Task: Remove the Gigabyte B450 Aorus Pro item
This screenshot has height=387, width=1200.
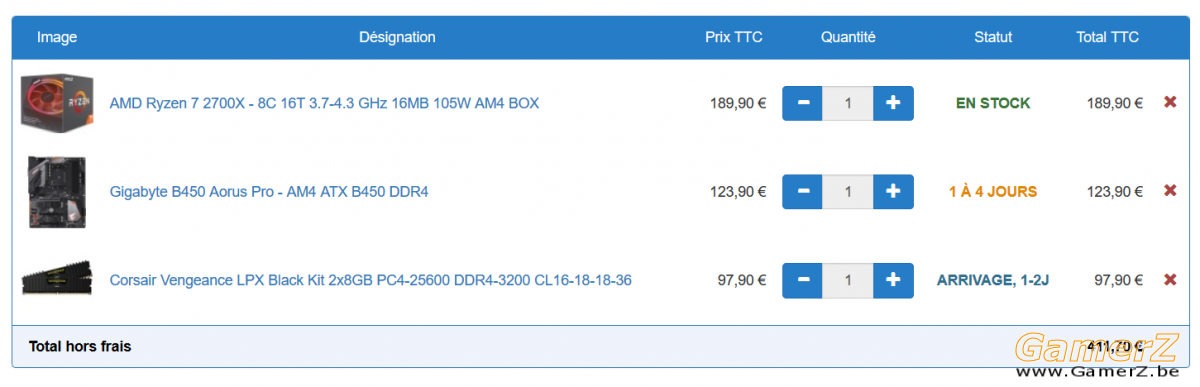Action: 1170,191
